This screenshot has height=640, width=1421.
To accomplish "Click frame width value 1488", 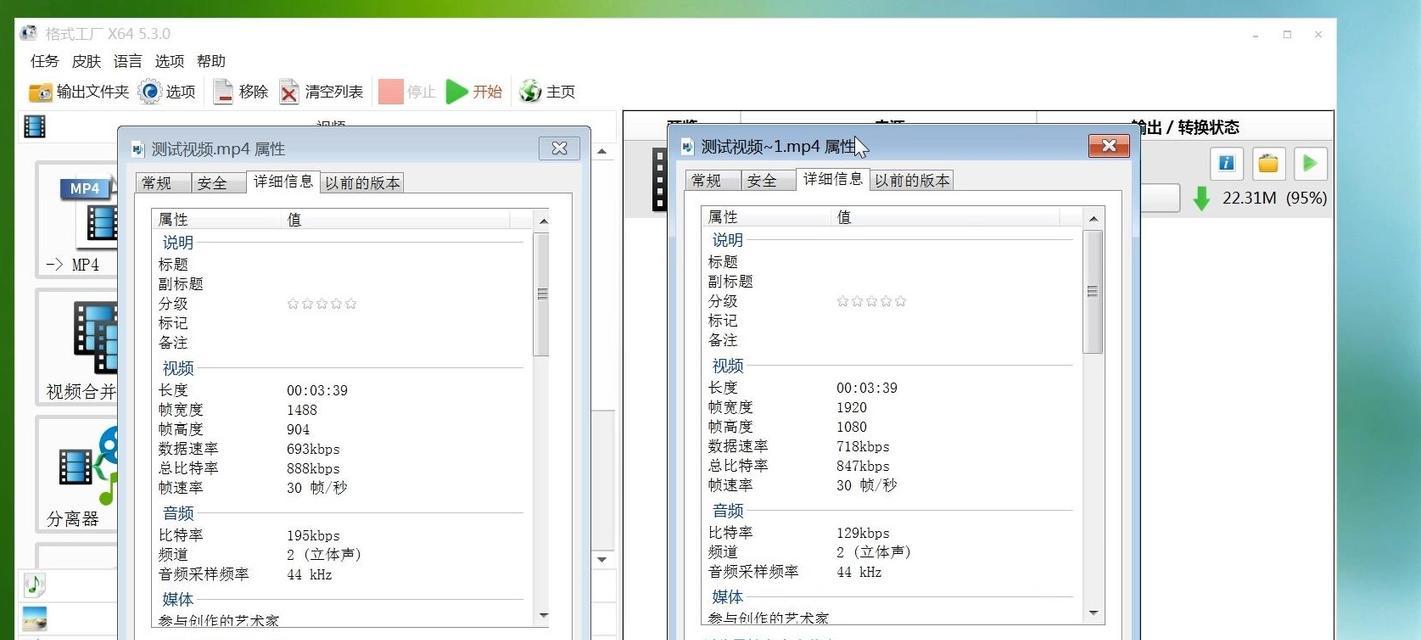I will 302,410.
